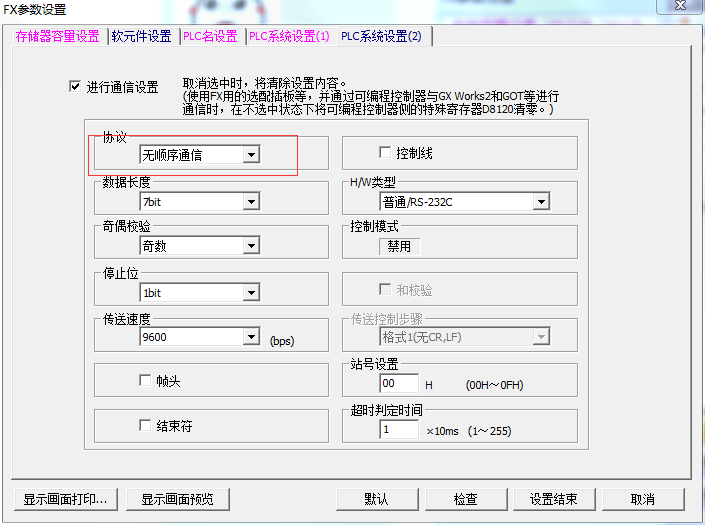Enable the 控制线 checkbox
Screen dimensions: 705x525
click(385, 153)
